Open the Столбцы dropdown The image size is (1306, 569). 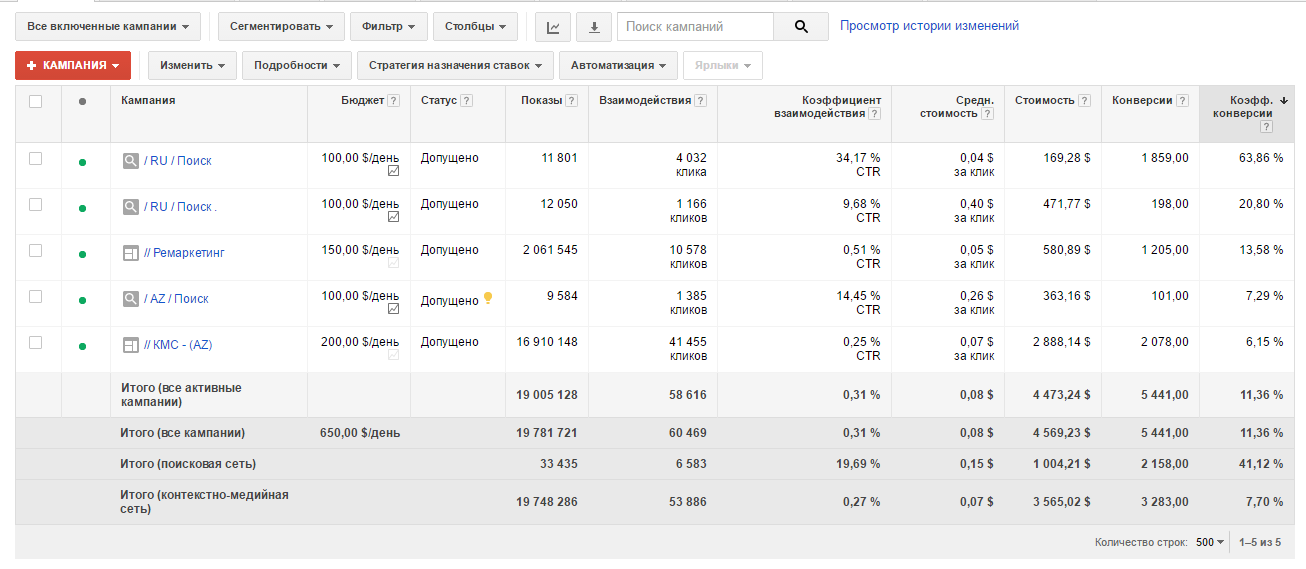click(475, 27)
